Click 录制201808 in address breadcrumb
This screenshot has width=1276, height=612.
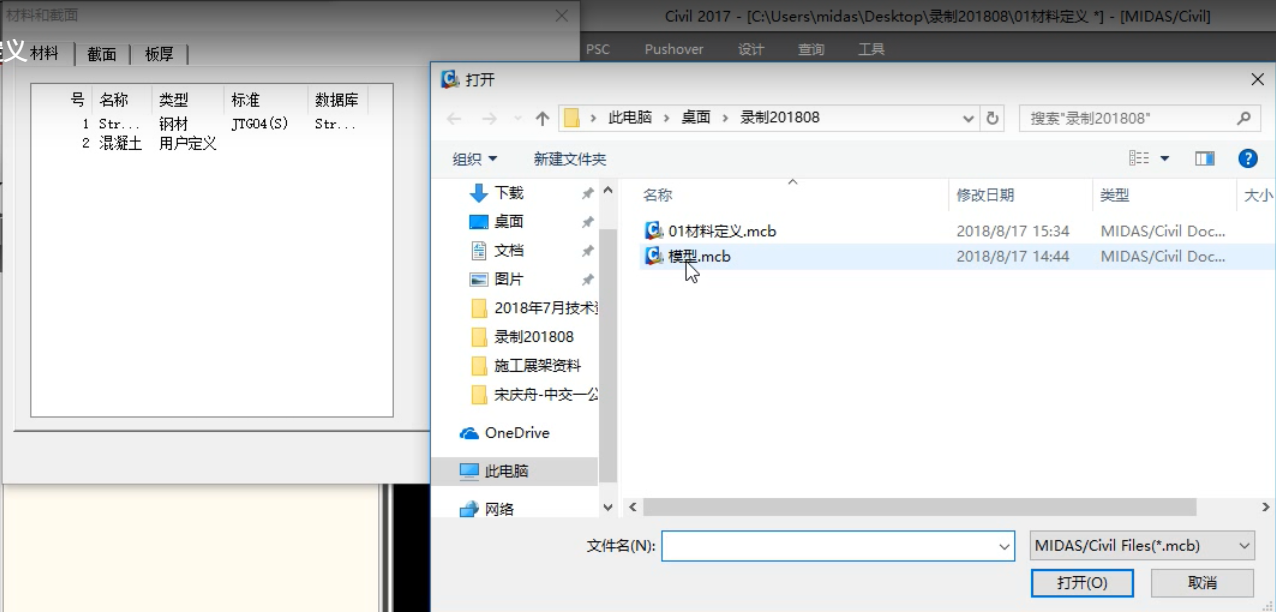click(x=780, y=118)
